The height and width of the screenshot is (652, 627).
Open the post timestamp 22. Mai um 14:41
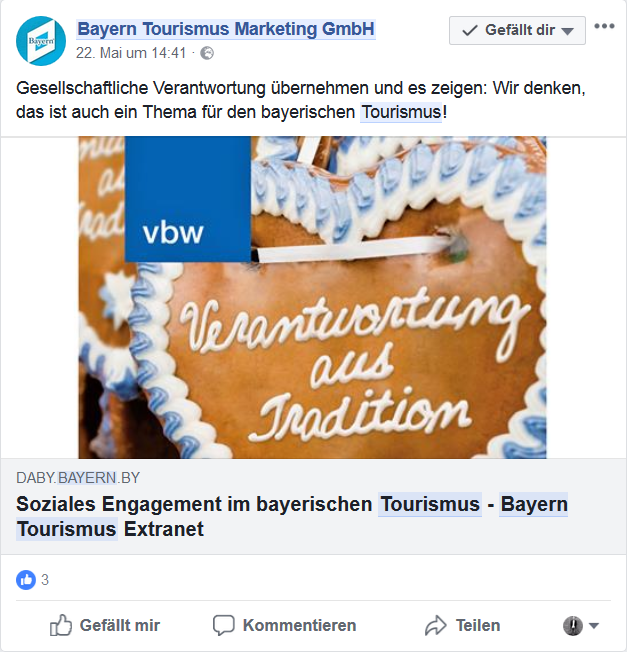pos(131,53)
